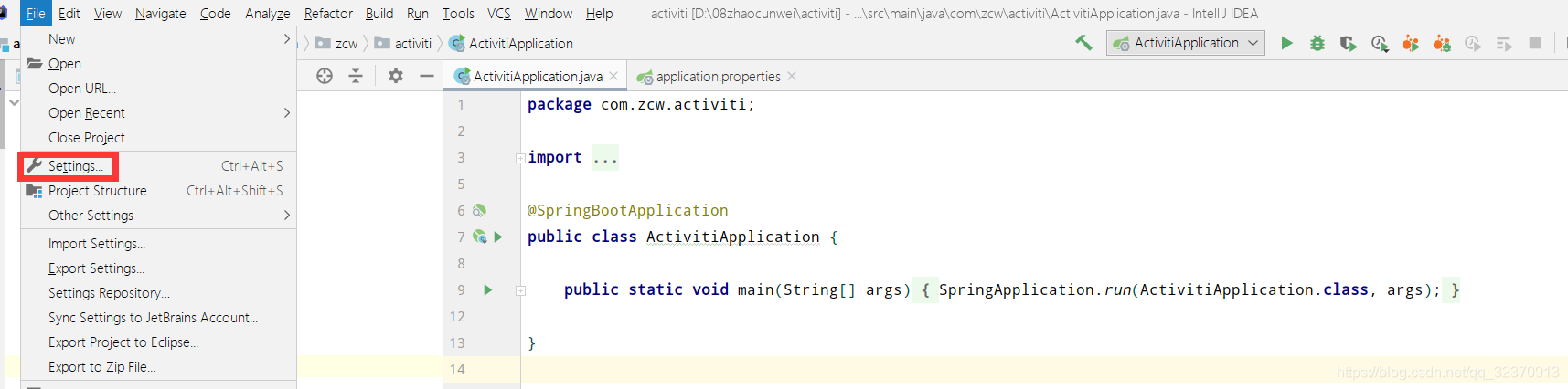The width and height of the screenshot is (1568, 389).
Task: Expand the folded main method on line 9
Action: coord(520,290)
